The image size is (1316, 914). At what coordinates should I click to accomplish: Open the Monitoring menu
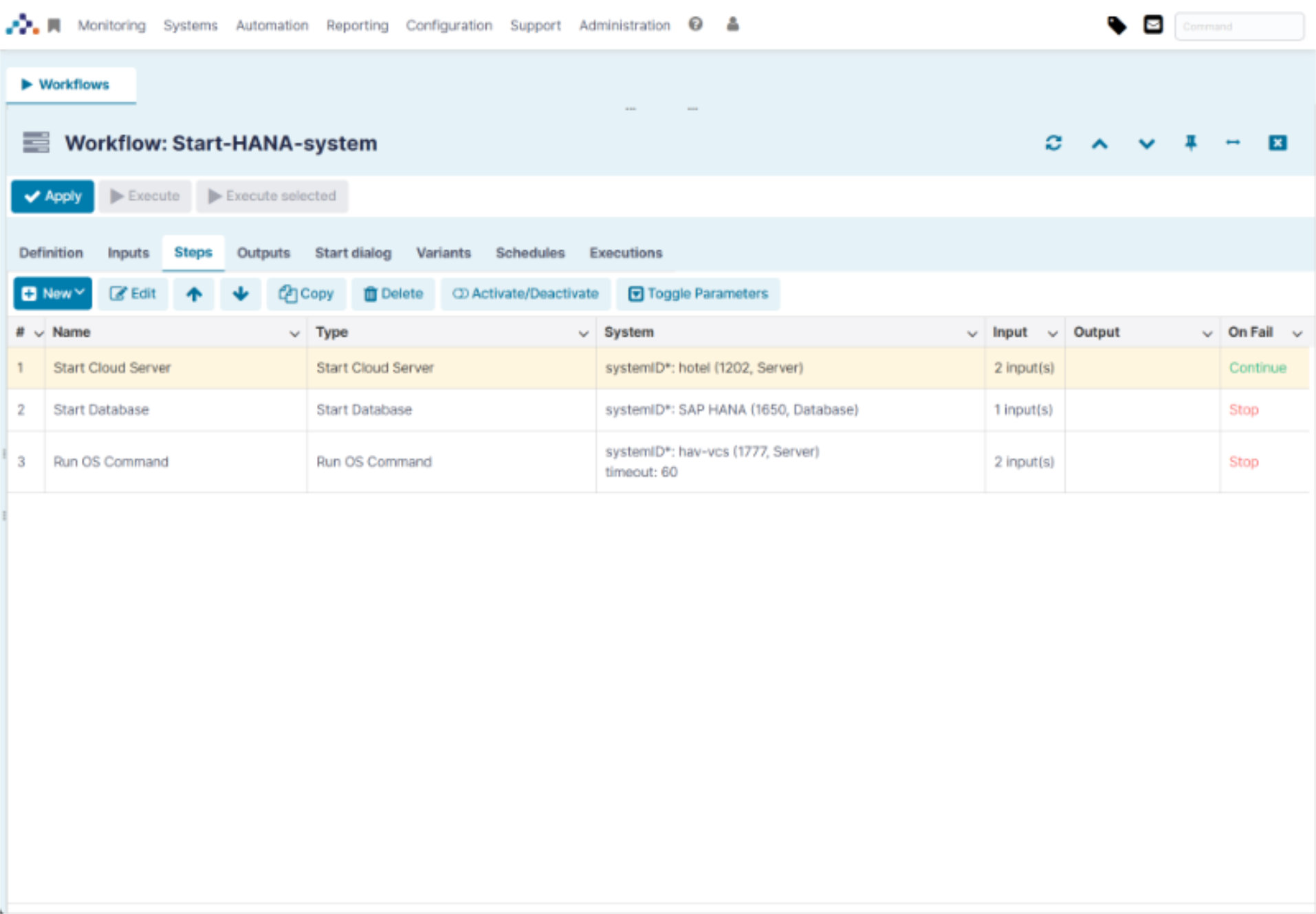pos(111,25)
